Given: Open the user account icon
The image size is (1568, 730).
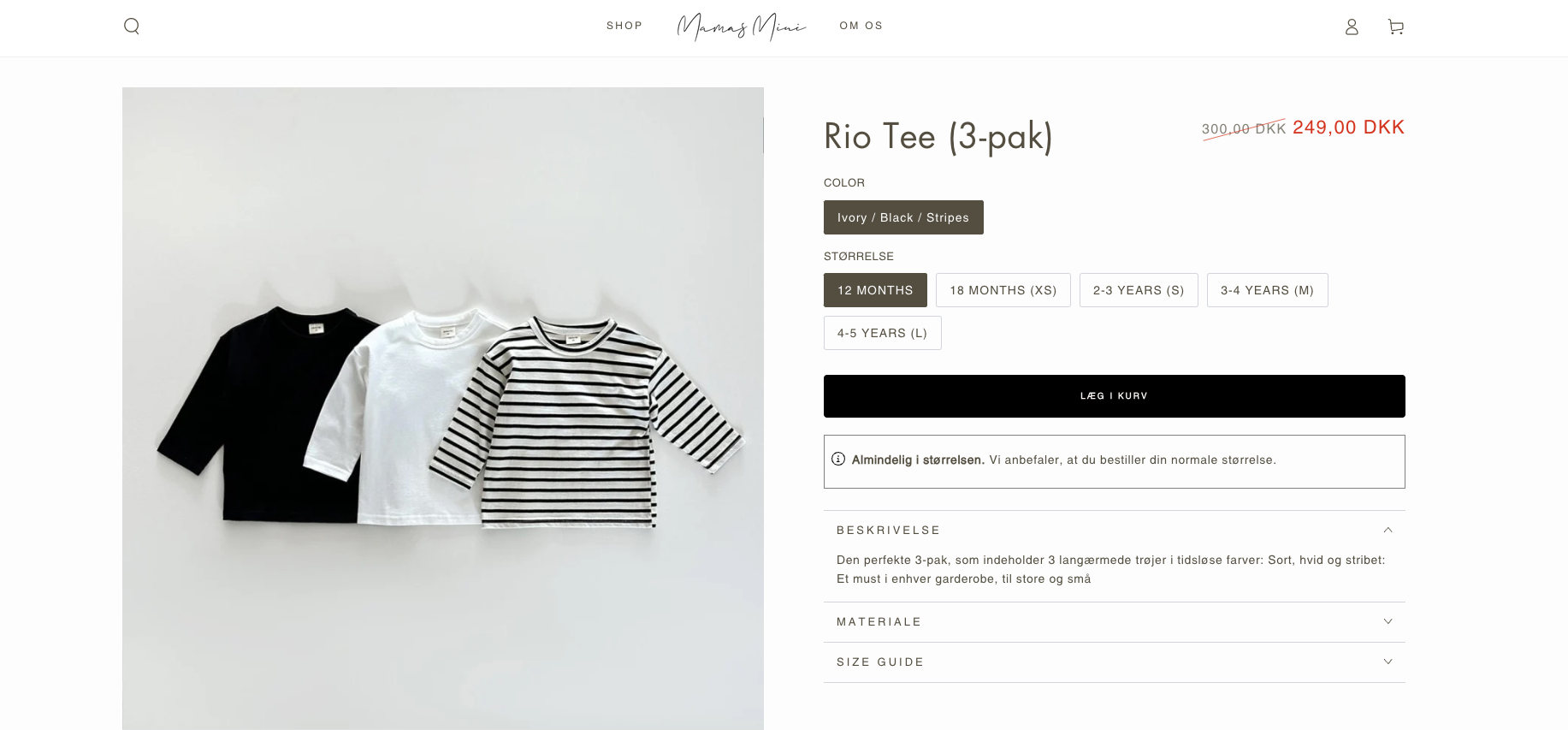Looking at the screenshot, I should [1352, 27].
